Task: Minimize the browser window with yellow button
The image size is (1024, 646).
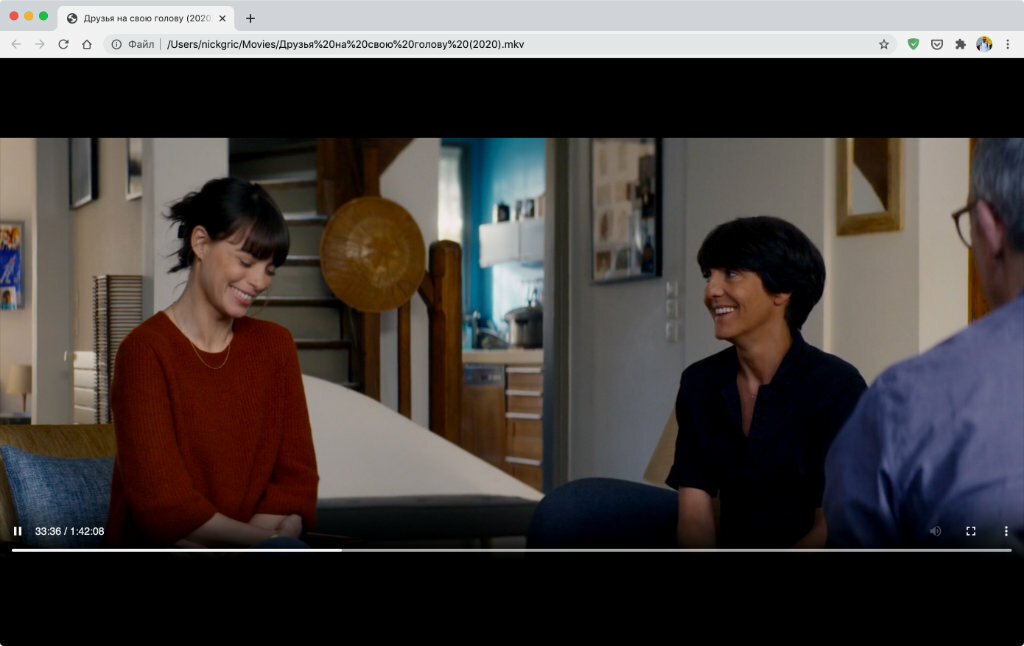Action: pos(29,16)
